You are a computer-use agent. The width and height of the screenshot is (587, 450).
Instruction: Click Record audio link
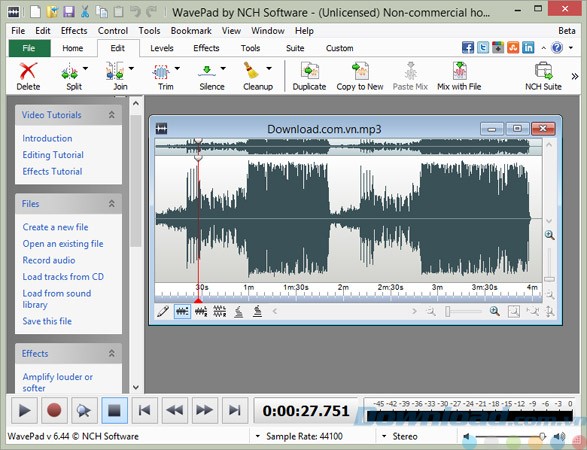(49, 260)
